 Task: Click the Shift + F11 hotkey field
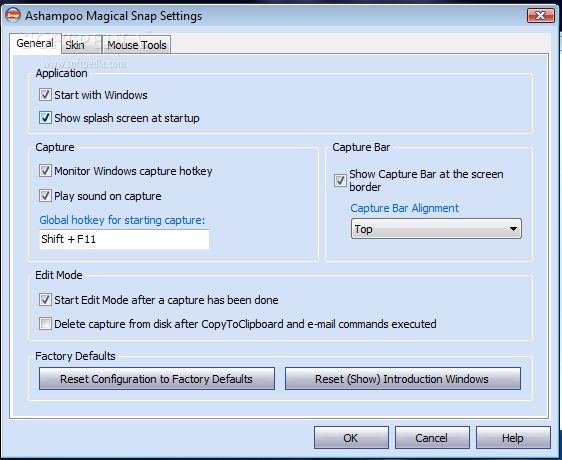coord(124,239)
